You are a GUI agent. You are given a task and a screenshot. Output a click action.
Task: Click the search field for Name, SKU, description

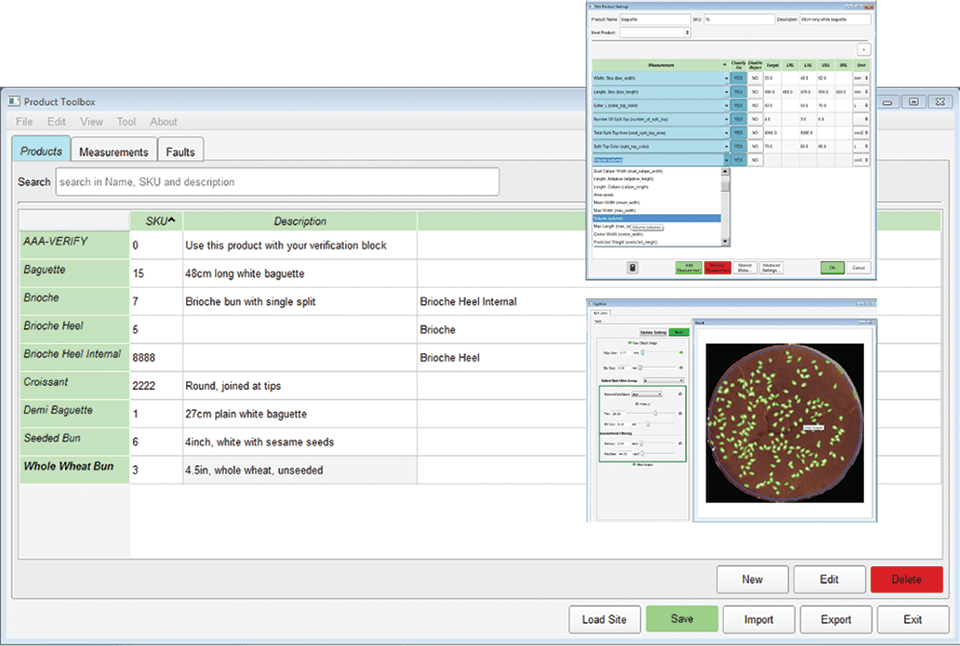277,182
